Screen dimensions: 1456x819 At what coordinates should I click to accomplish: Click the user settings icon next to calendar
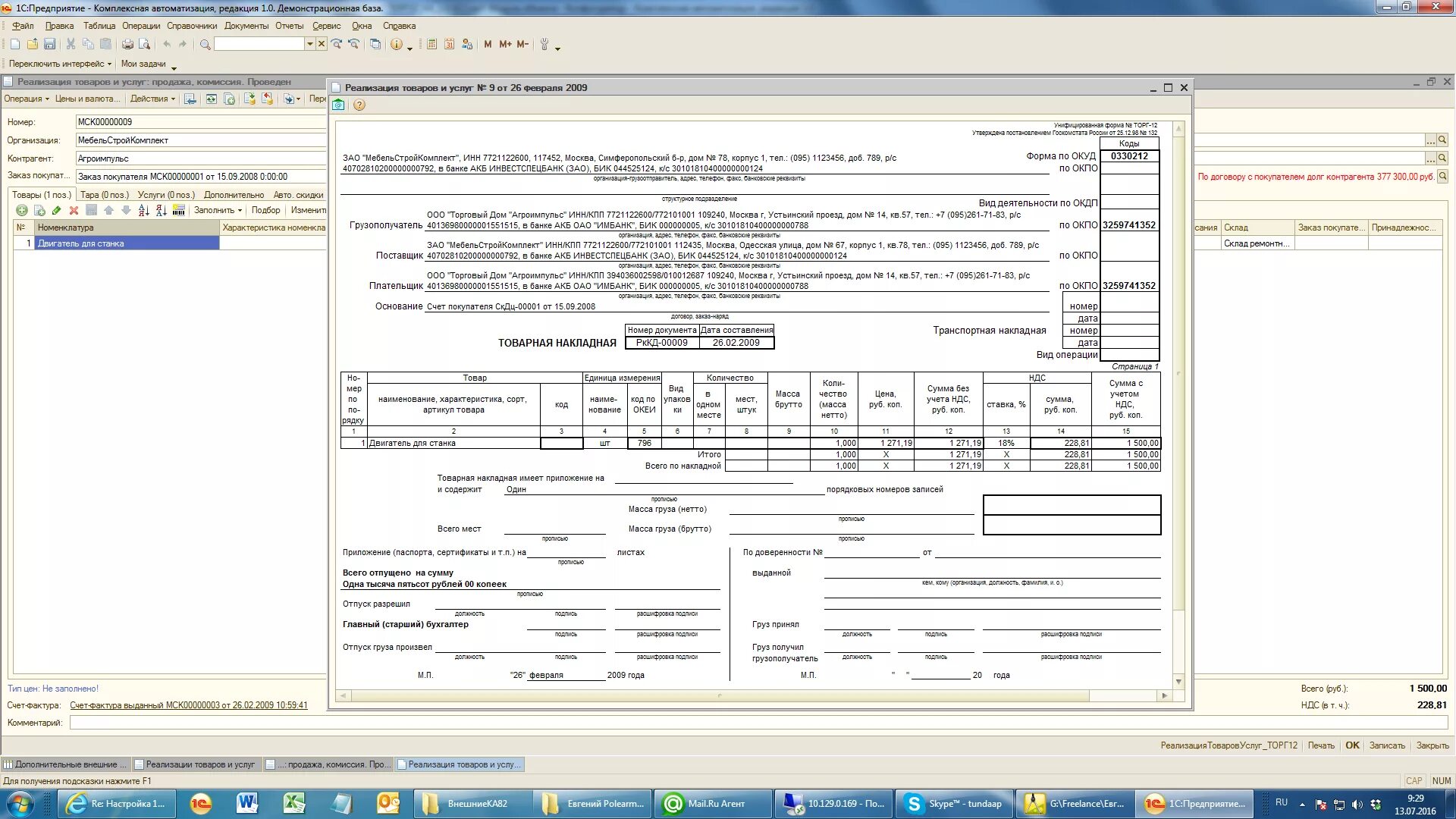[467, 45]
